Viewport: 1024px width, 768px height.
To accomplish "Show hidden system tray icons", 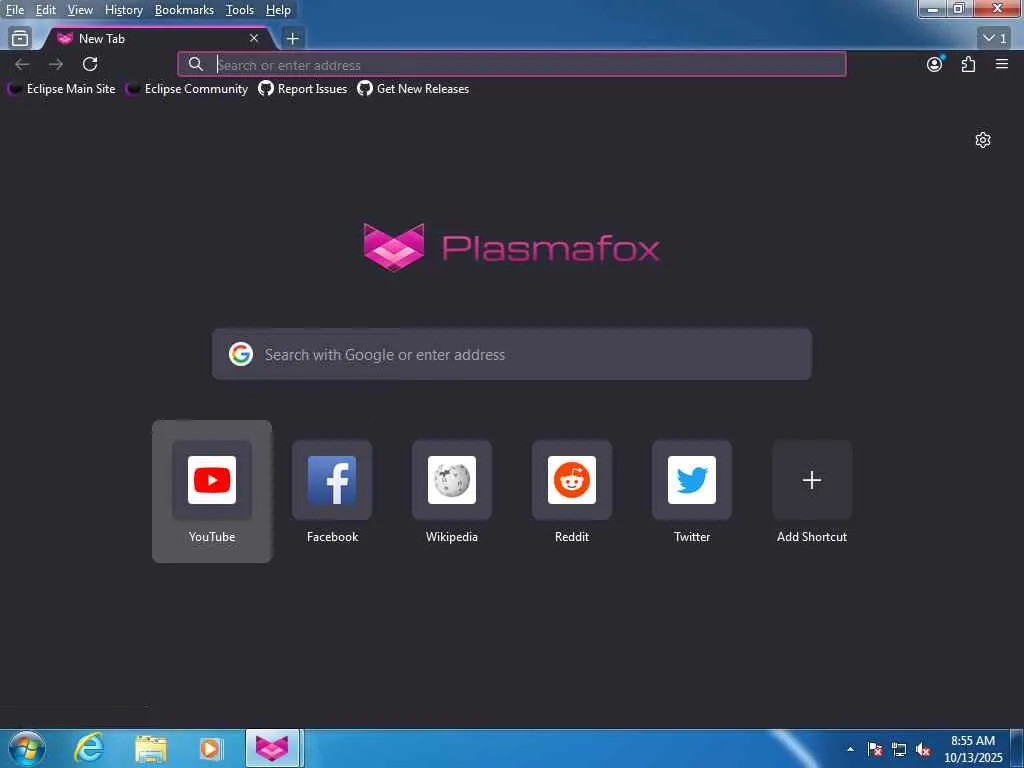I will pos(850,749).
